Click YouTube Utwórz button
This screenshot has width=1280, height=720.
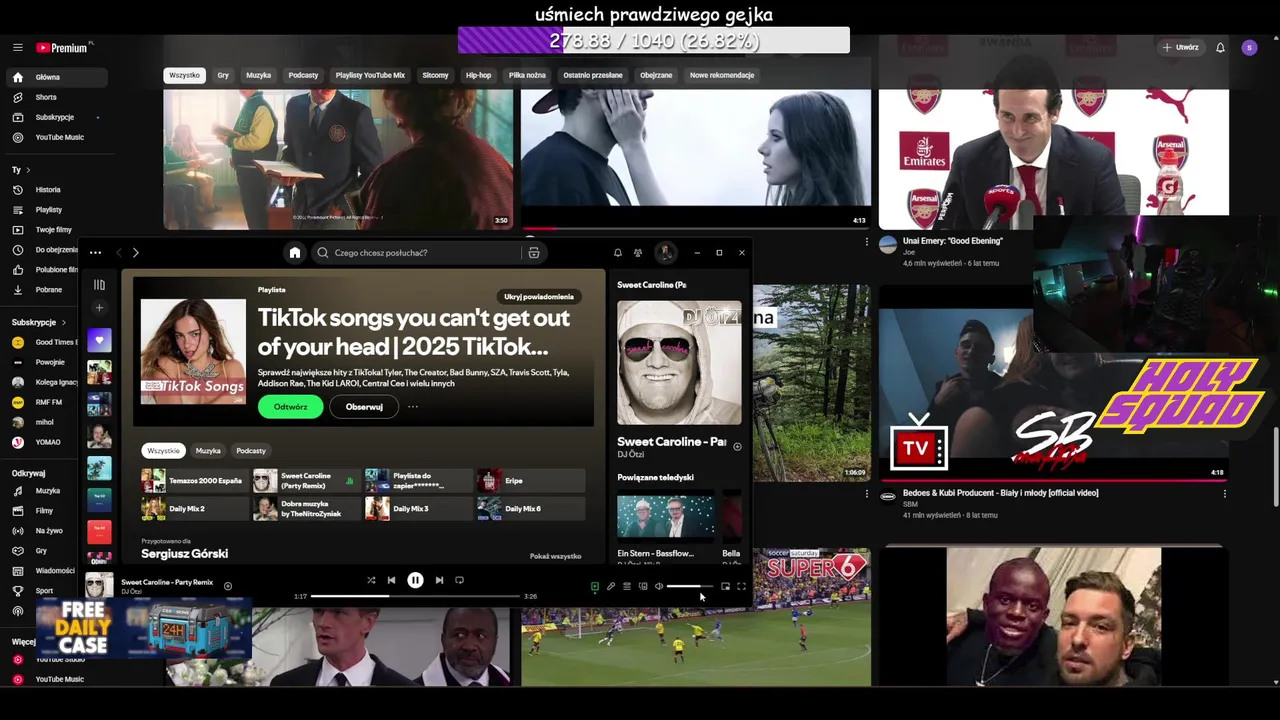click(x=1180, y=47)
